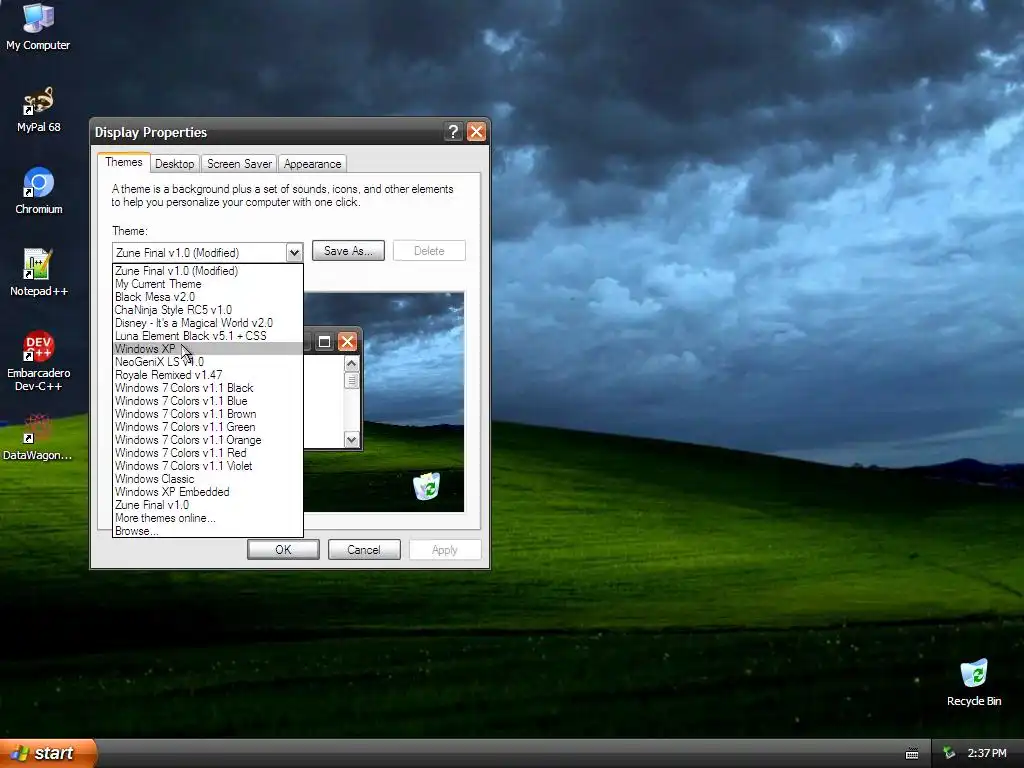Click preview scrollbar up arrow
1024x768 pixels.
[351, 364]
